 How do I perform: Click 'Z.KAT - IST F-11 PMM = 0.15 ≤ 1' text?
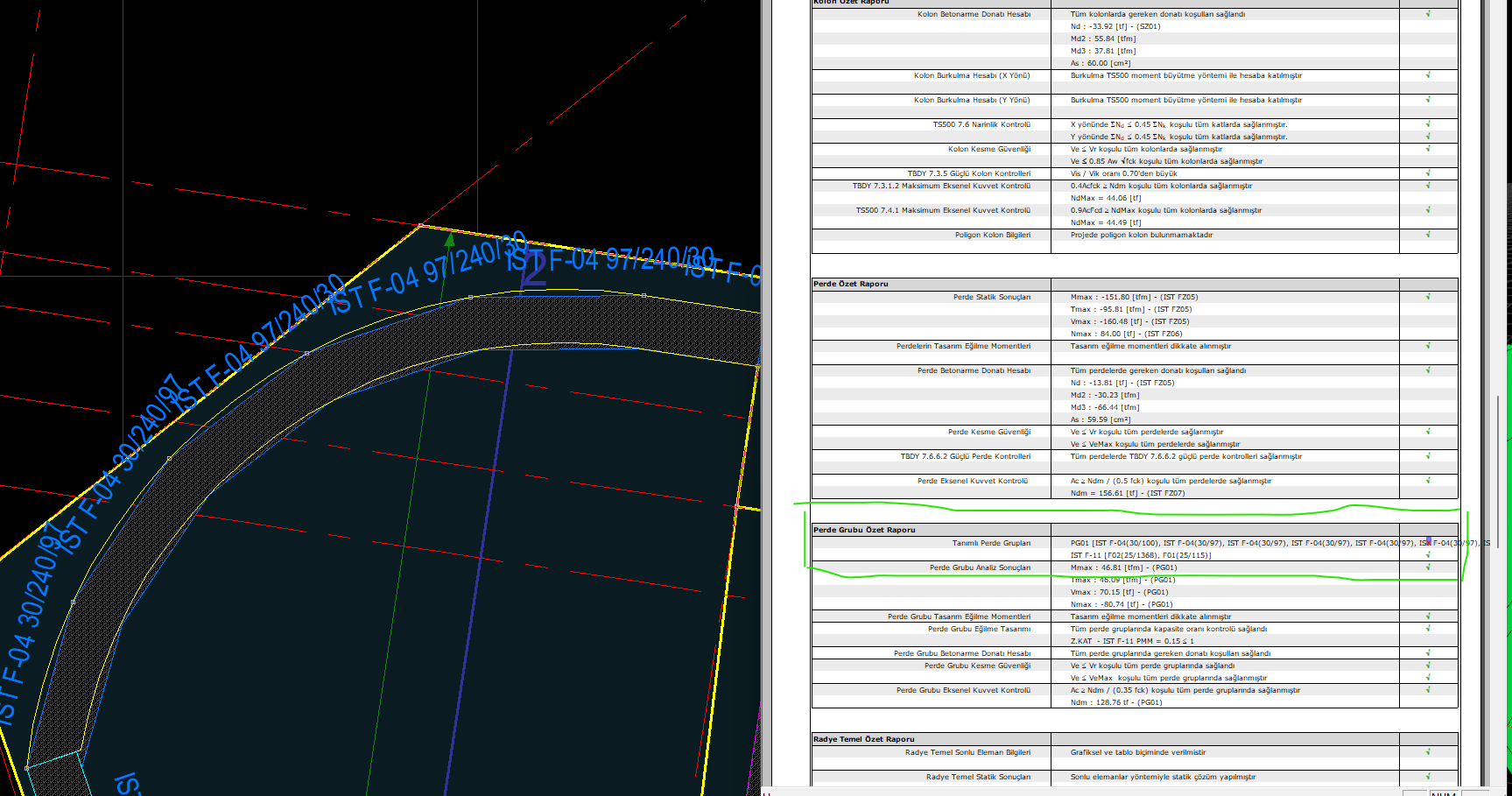pyautogui.click(x=1132, y=641)
